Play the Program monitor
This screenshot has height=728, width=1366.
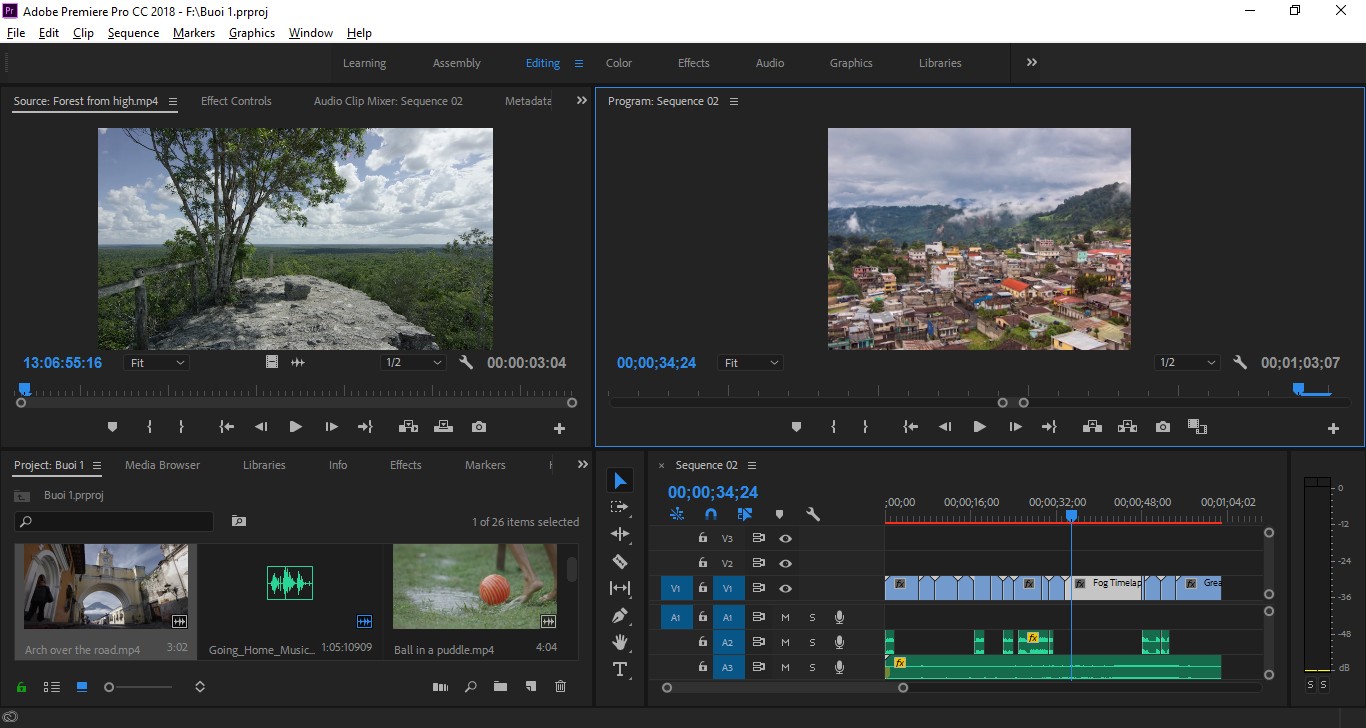979,427
